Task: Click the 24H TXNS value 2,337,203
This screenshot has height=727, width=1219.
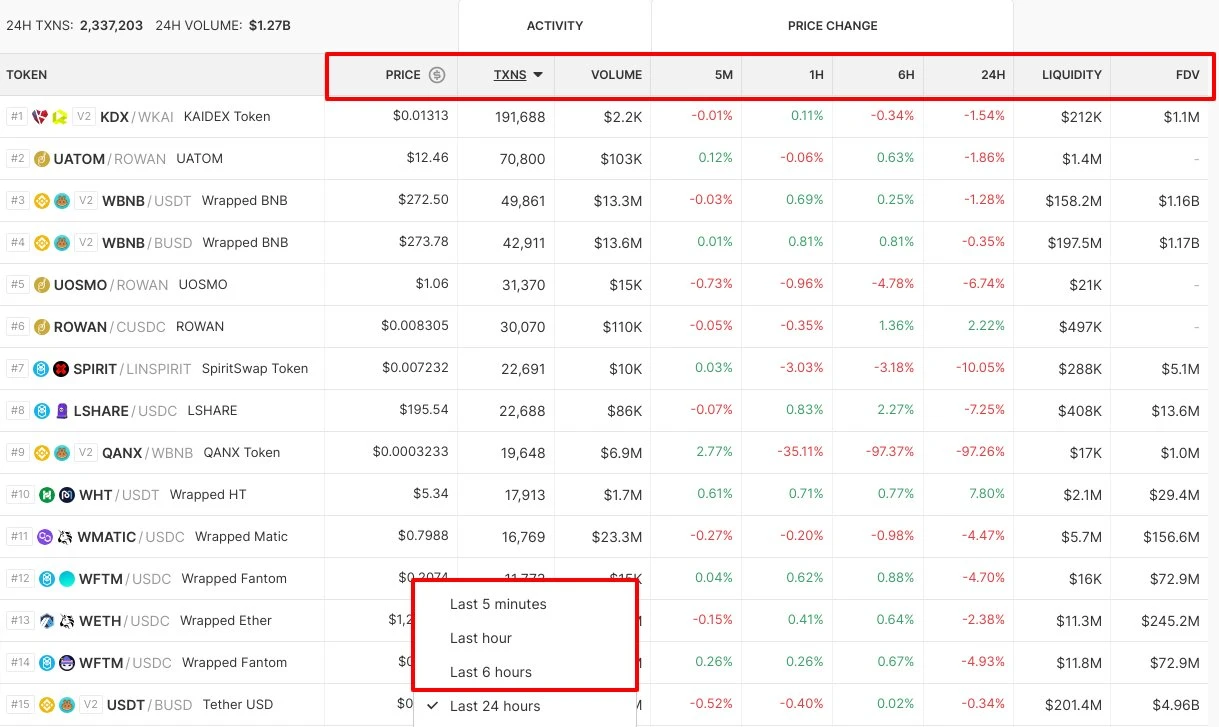Action: coord(110,25)
